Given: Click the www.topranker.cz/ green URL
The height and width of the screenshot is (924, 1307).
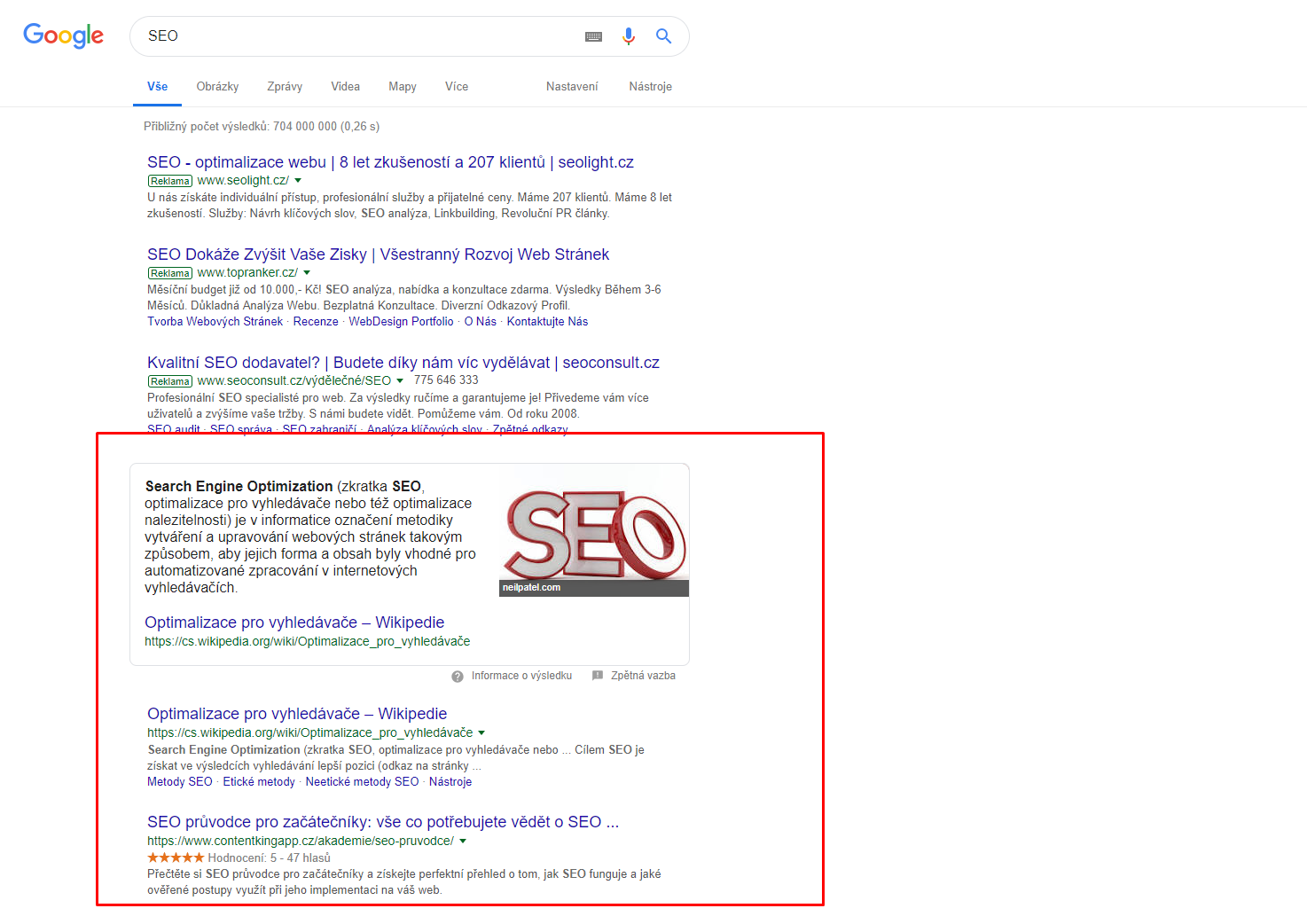Looking at the screenshot, I should (247, 273).
